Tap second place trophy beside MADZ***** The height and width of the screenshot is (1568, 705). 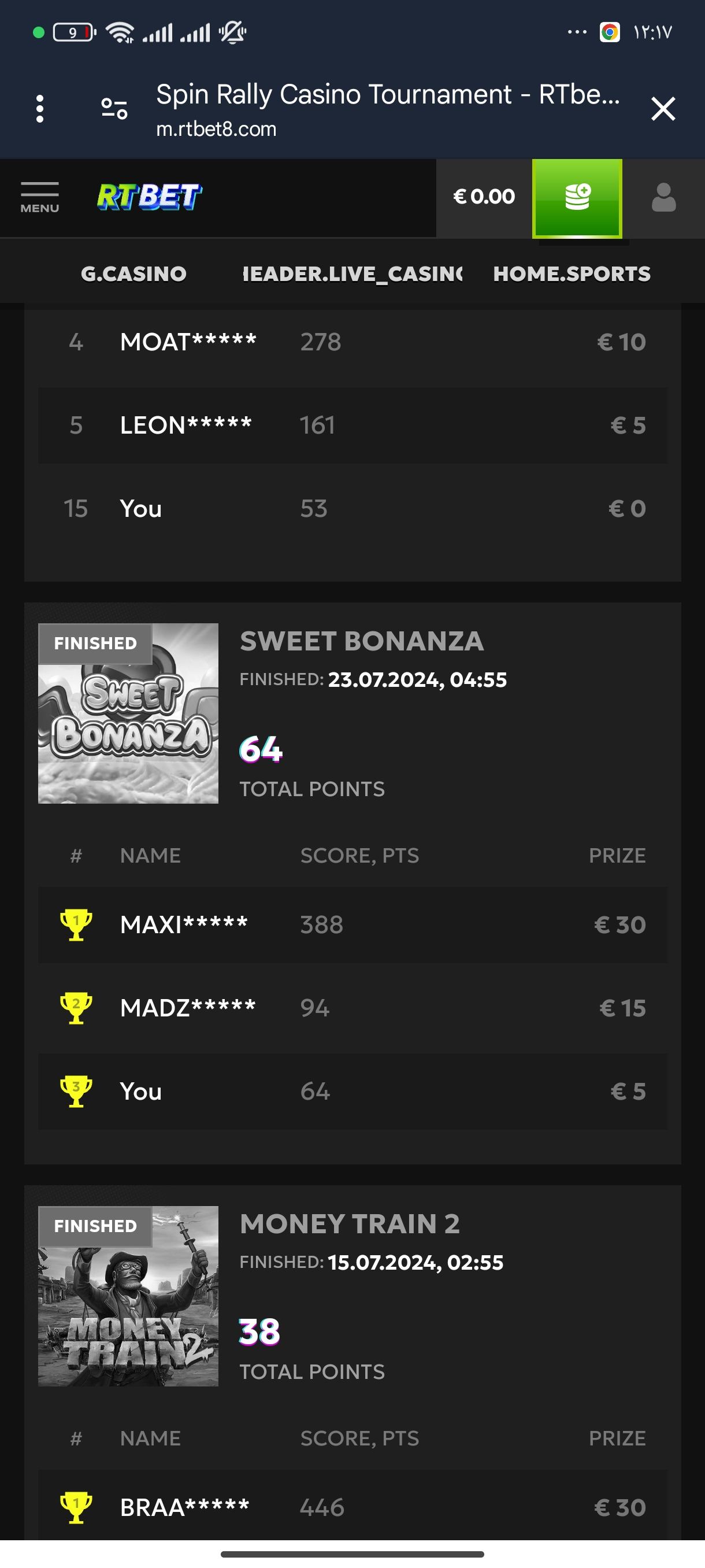[76, 1008]
